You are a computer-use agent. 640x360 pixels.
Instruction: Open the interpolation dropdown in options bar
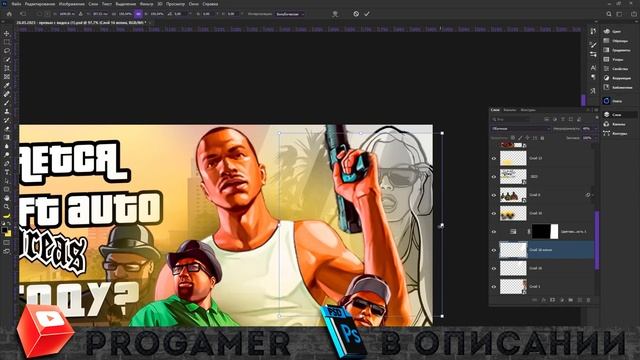(290, 14)
